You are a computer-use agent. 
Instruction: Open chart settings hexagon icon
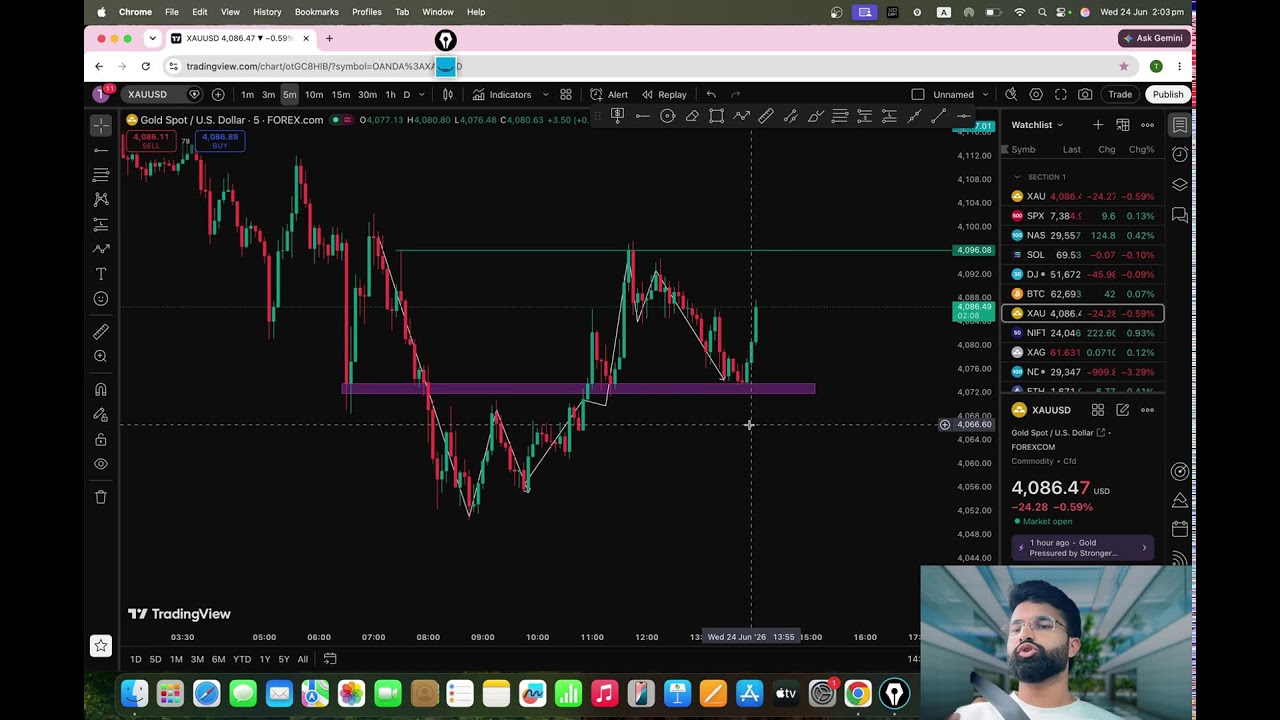[1036, 95]
